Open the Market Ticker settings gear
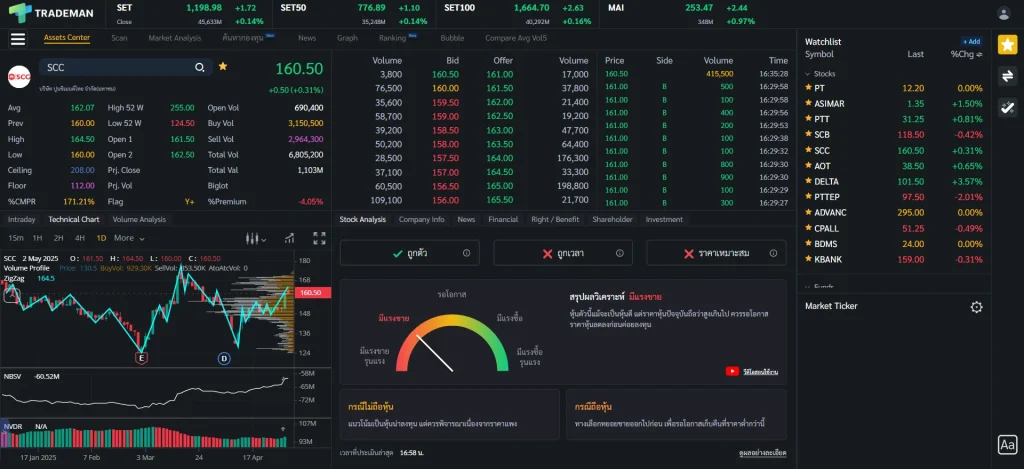Image resolution: width=1024 pixels, height=469 pixels. click(x=976, y=307)
